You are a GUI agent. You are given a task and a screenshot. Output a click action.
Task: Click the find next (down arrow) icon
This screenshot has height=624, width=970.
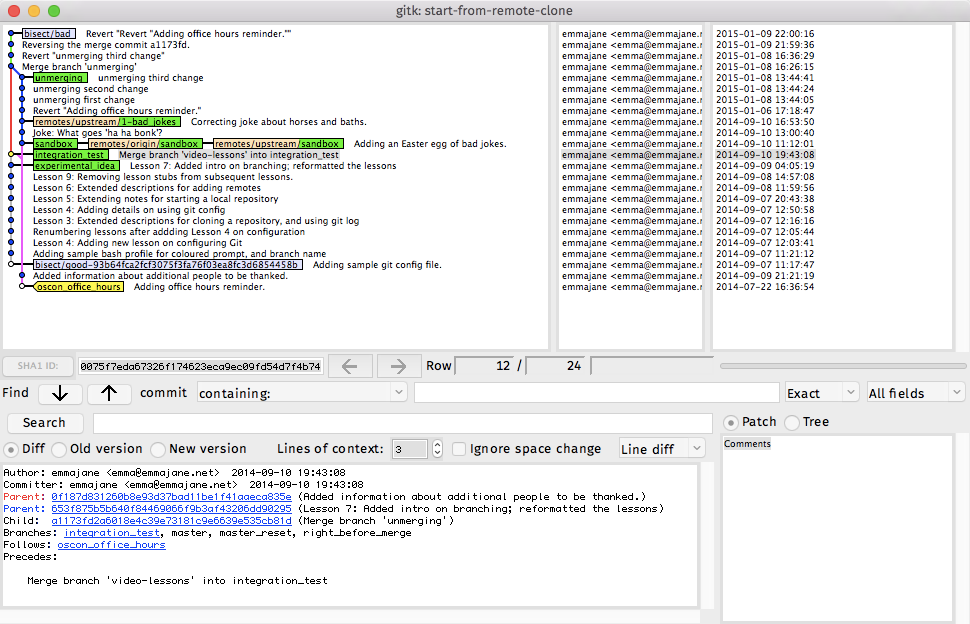coord(60,393)
